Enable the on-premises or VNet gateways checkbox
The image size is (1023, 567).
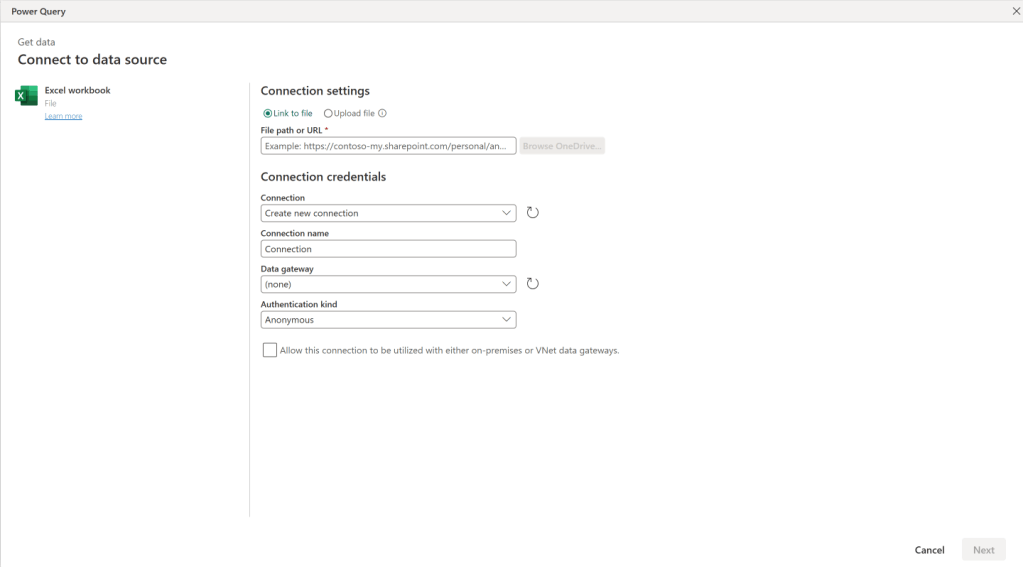pyautogui.click(x=269, y=350)
